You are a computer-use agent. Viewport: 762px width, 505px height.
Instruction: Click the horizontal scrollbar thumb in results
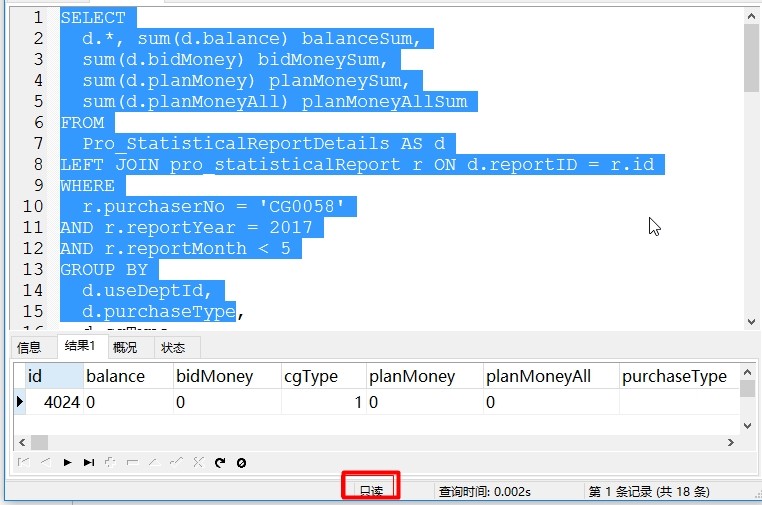tap(39, 442)
